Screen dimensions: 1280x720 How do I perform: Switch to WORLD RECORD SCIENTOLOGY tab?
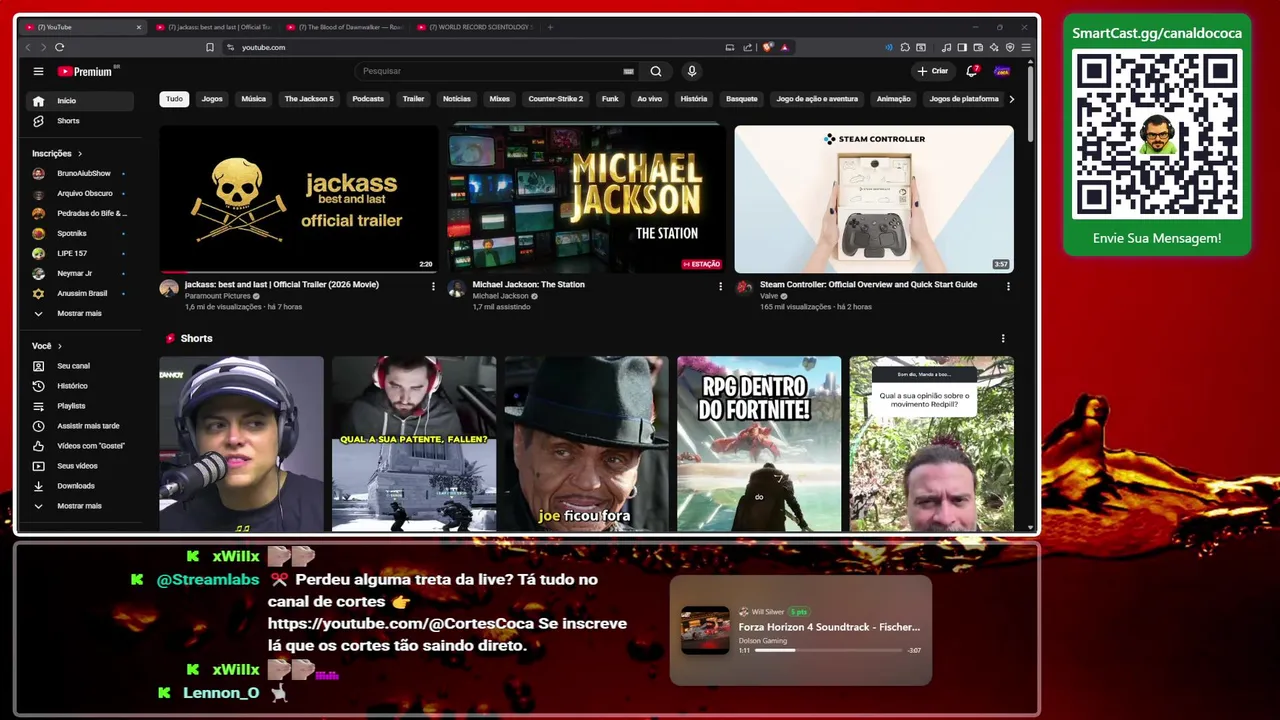(475, 27)
